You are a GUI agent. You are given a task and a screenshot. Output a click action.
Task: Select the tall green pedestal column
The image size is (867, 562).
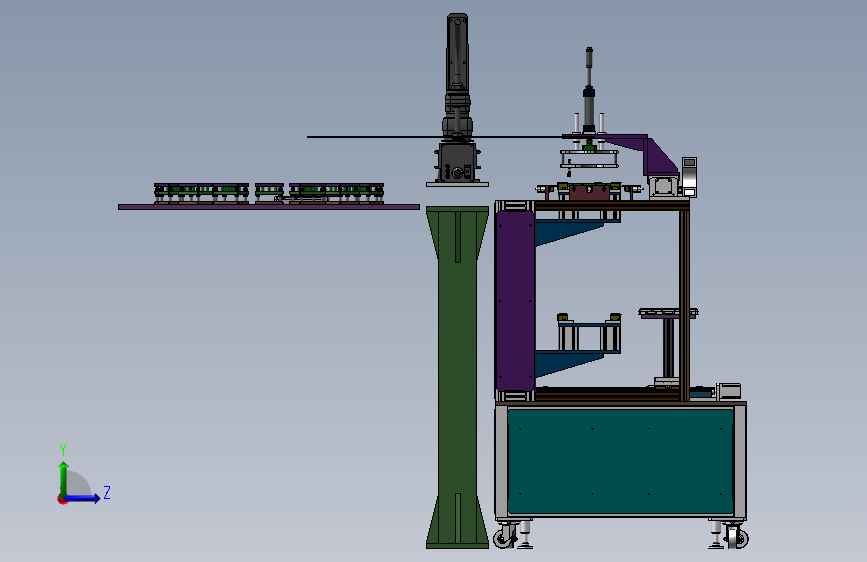coord(457,377)
